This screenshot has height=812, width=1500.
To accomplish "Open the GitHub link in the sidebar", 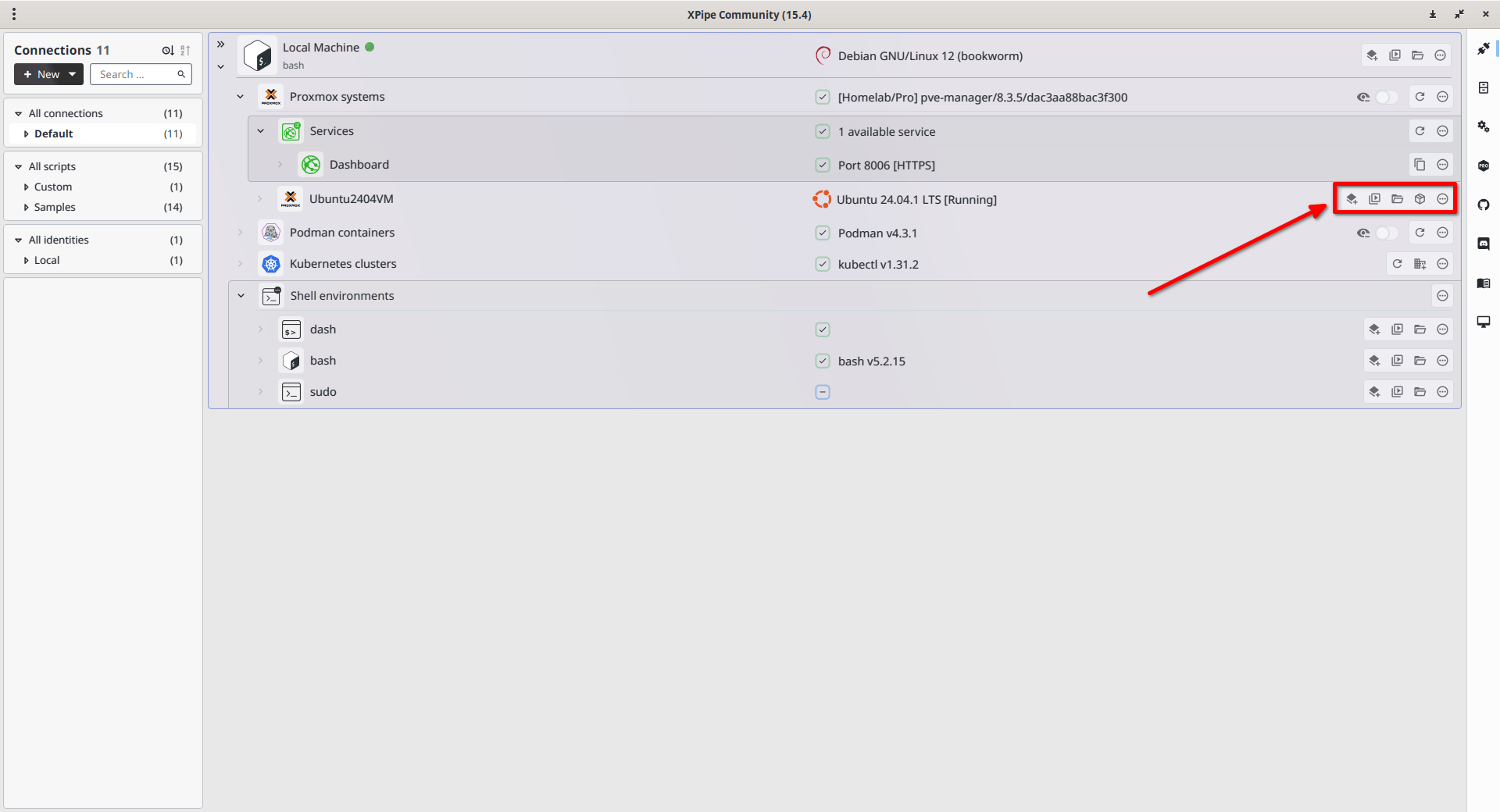I will tap(1484, 205).
